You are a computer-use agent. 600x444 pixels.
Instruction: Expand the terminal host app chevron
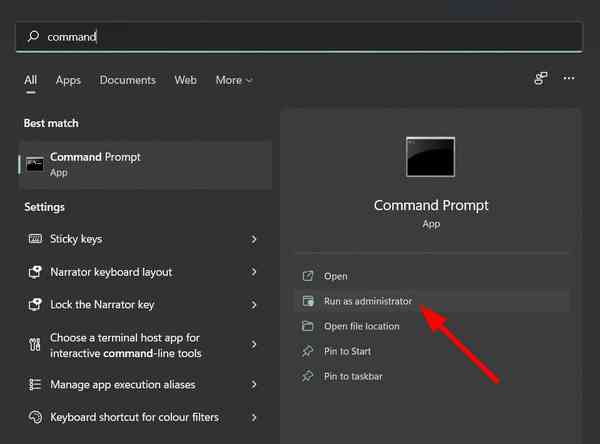click(x=254, y=345)
